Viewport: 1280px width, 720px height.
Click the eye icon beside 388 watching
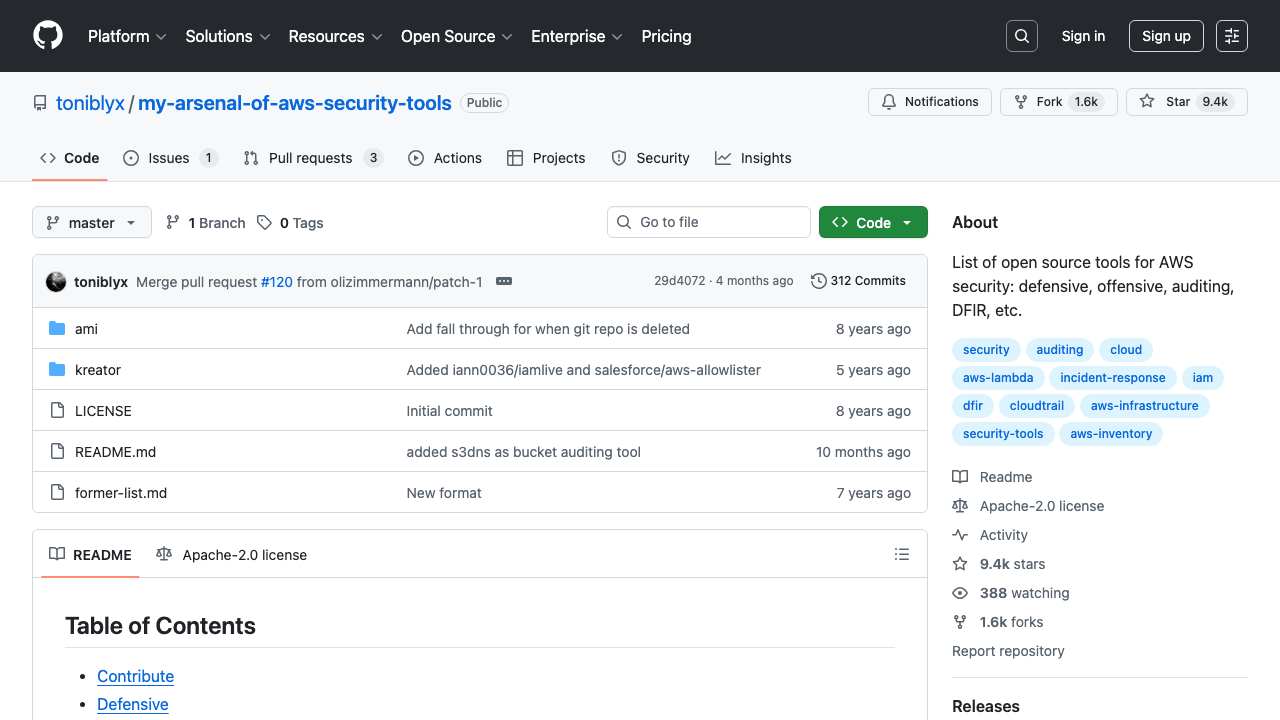[960, 593]
